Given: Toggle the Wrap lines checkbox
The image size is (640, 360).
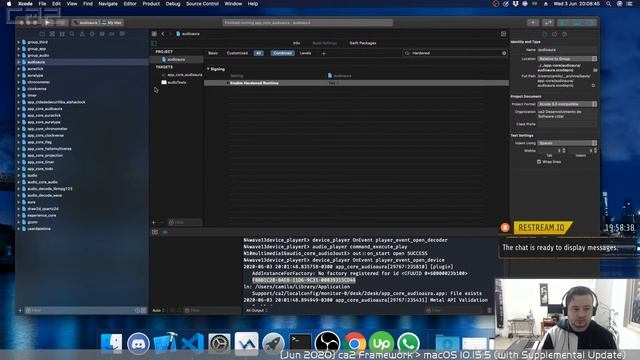Looking at the screenshot, I should coord(539,162).
